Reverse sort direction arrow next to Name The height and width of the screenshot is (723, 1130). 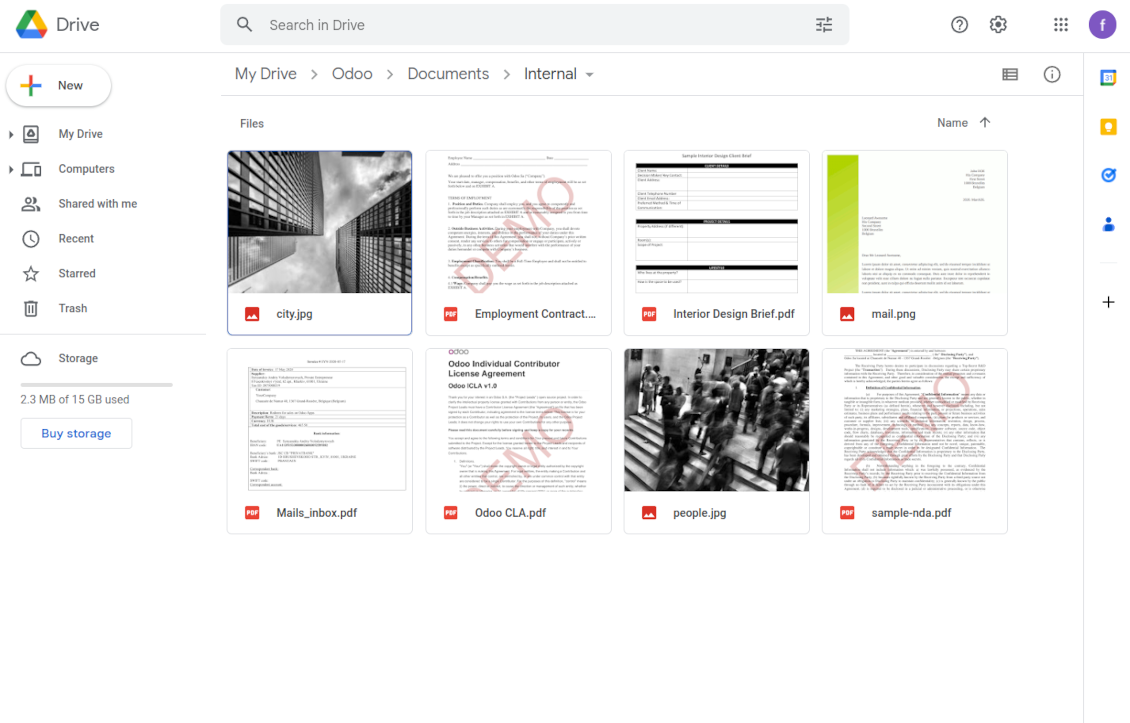(x=985, y=123)
